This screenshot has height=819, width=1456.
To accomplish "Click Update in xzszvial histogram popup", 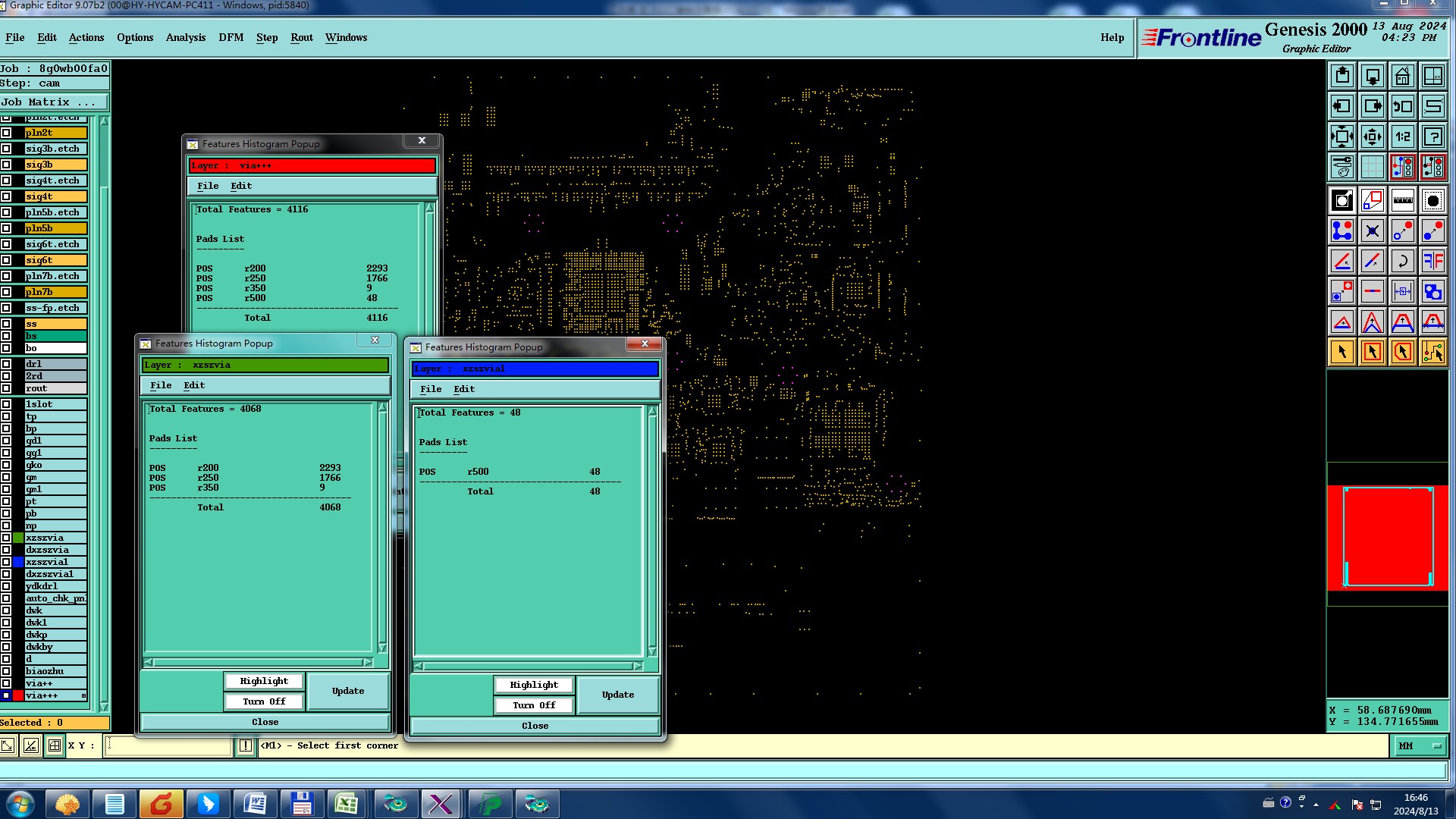I will pos(618,695).
